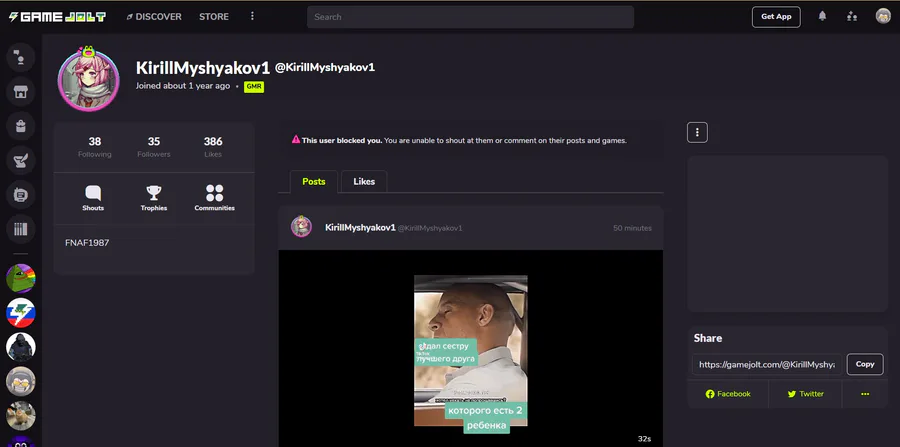Open the storefront icon in left sidebar
Screen dimensions: 900x447
21,92
